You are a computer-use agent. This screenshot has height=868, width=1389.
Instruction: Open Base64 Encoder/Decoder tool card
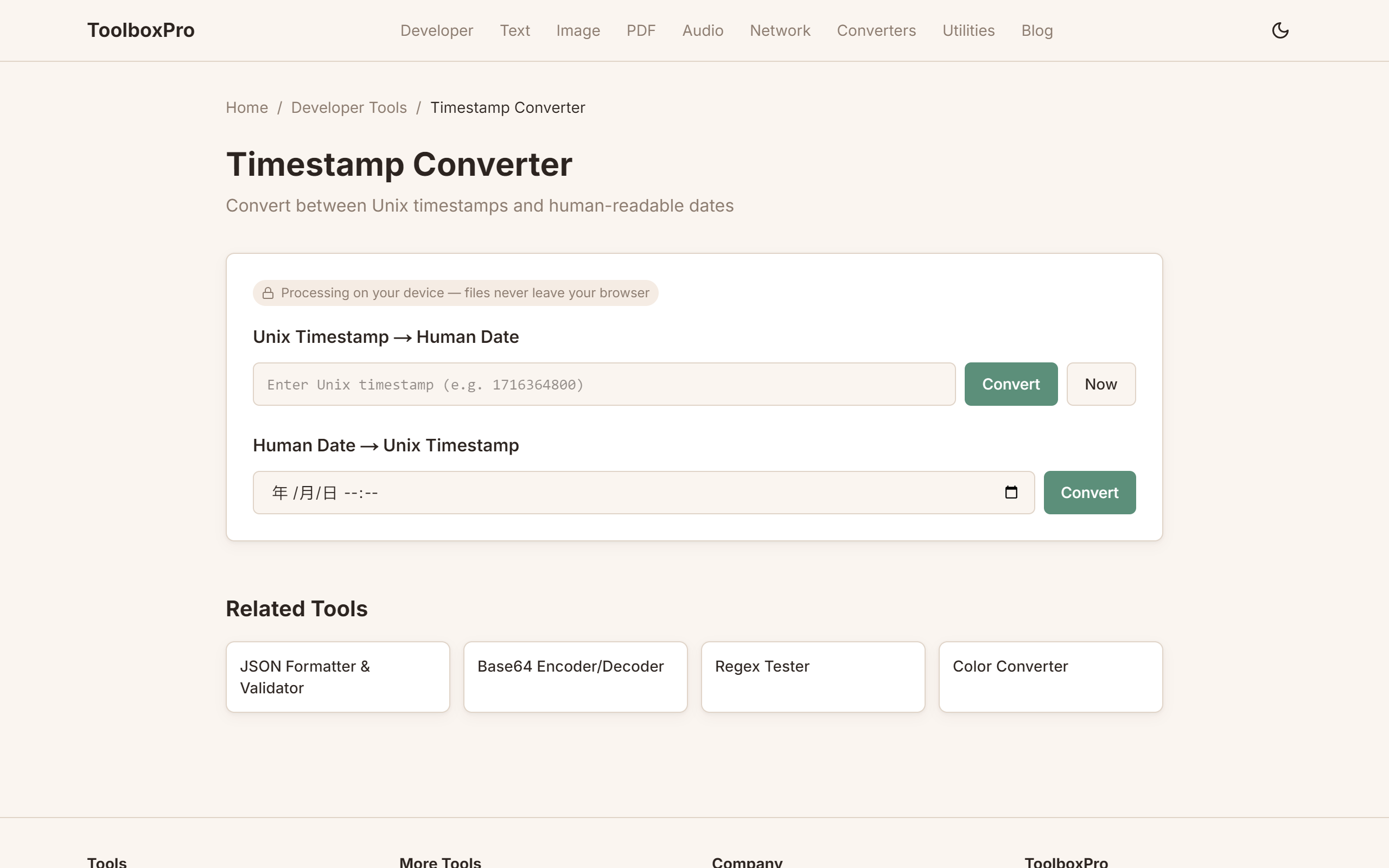click(x=575, y=677)
